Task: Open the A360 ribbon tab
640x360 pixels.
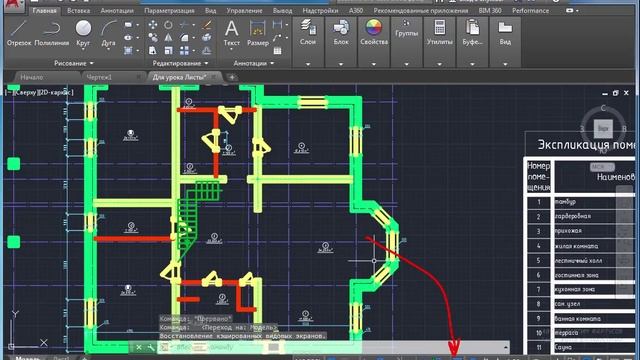Action: (356, 11)
